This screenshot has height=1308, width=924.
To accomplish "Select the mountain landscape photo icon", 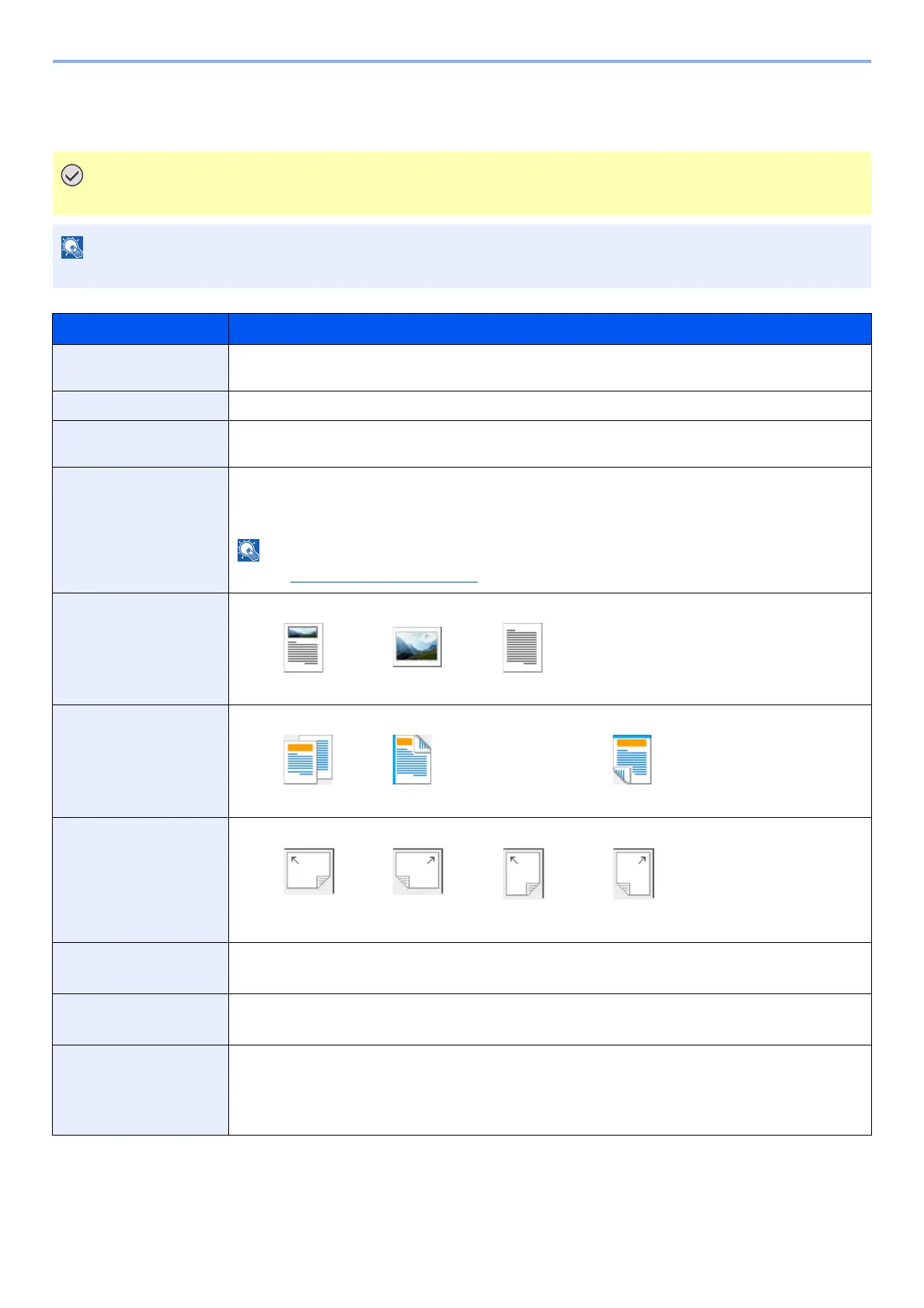I will point(417,647).
